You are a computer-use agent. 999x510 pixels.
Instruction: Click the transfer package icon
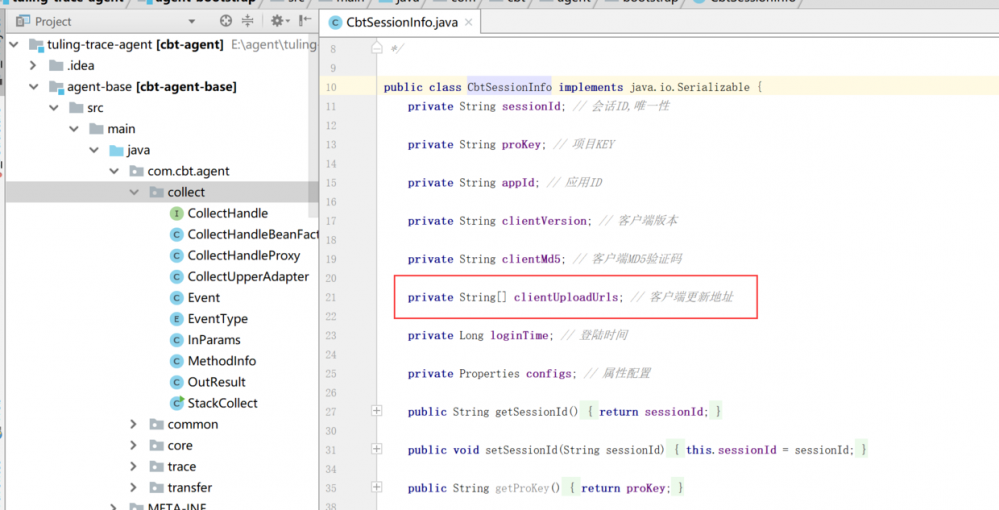157,487
